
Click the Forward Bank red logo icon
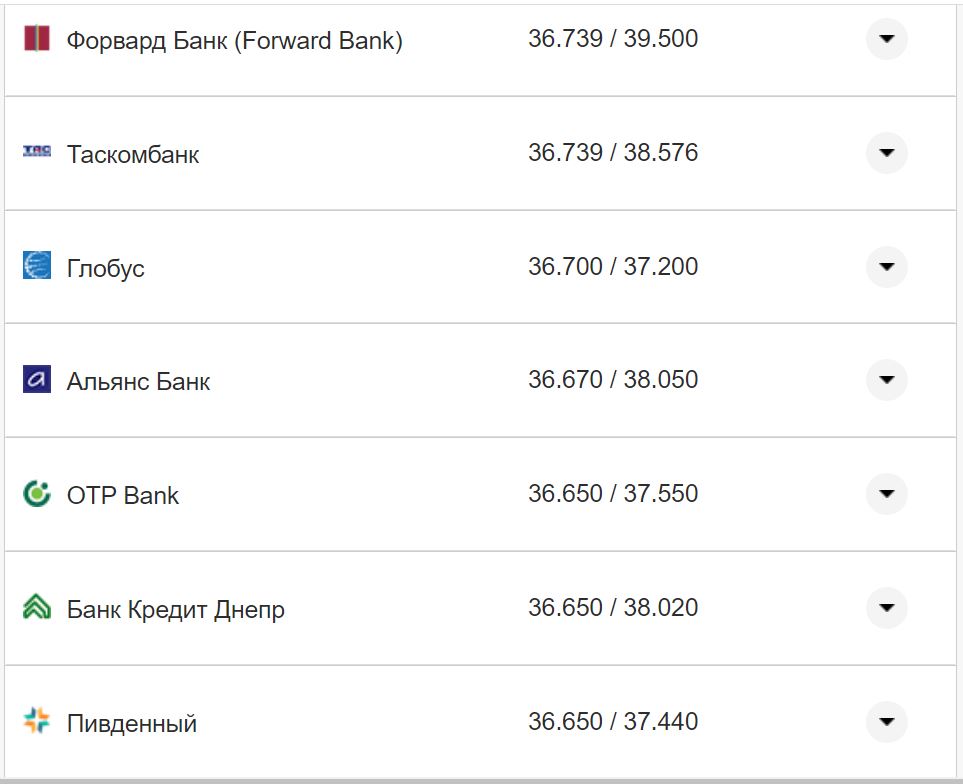tap(36, 40)
